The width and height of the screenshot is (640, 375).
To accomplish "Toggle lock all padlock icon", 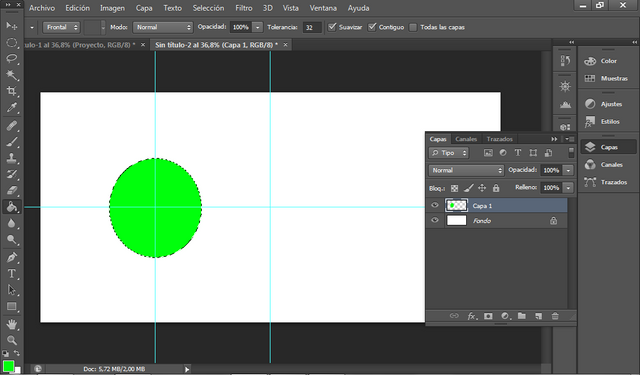I will tap(496, 188).
